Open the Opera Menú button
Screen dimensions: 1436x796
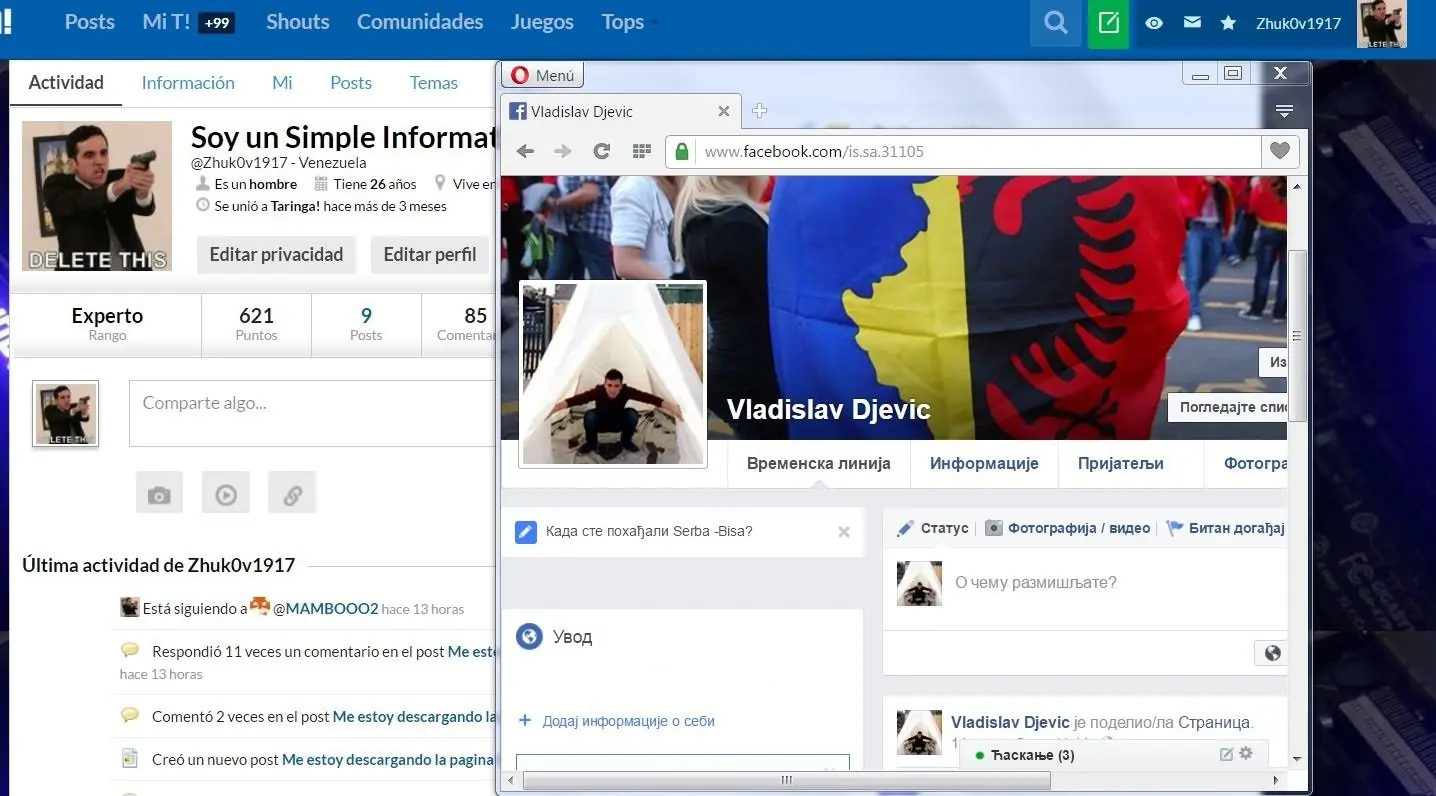[544, 75]
